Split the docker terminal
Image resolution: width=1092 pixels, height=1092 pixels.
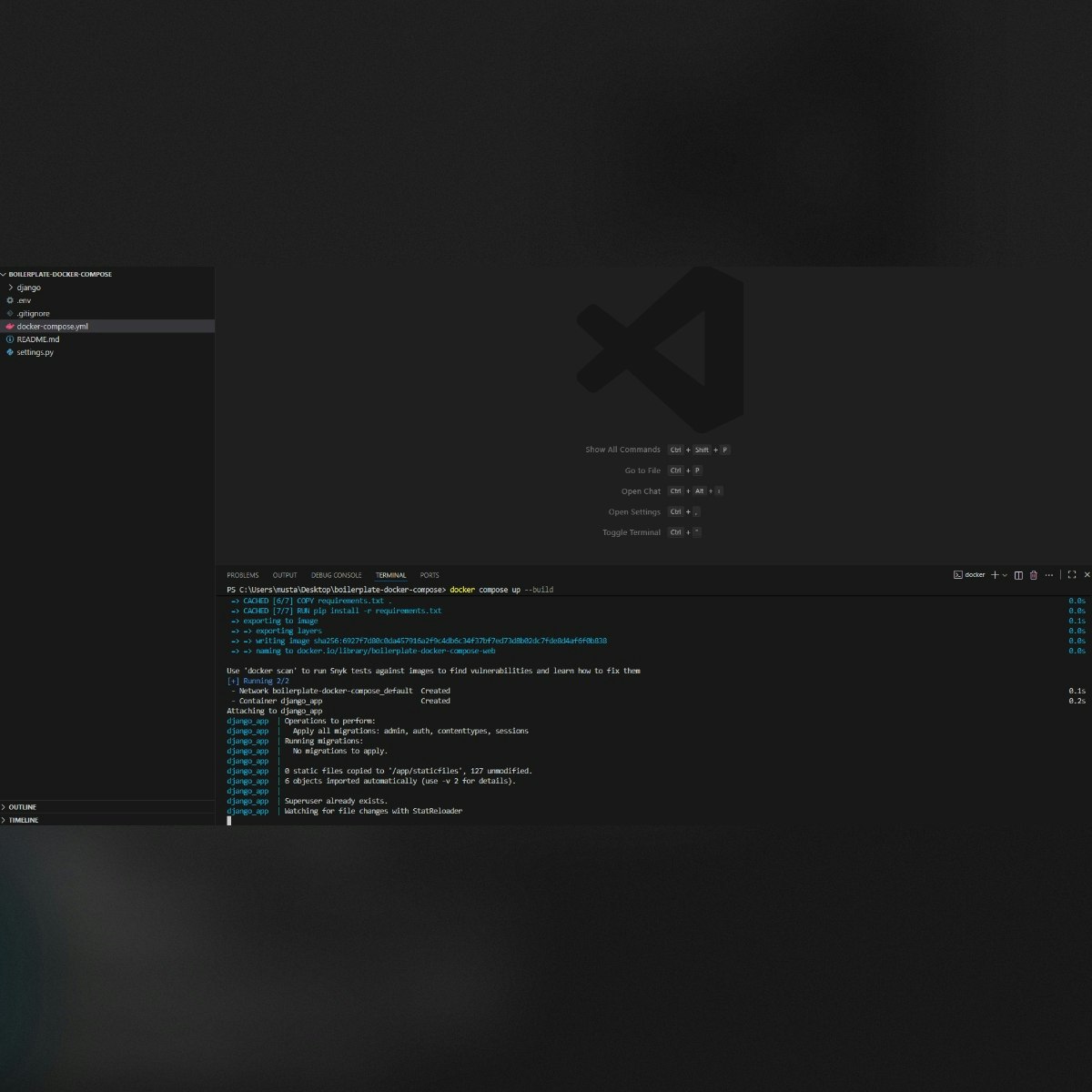1018,574
